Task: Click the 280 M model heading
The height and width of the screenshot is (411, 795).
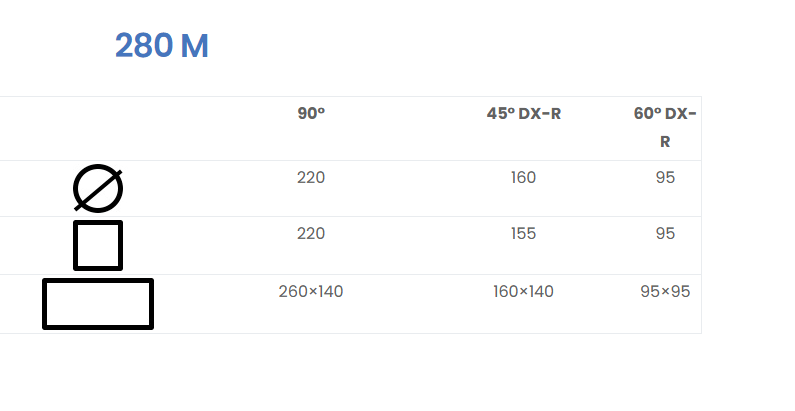Action: [x=162, y=46]
